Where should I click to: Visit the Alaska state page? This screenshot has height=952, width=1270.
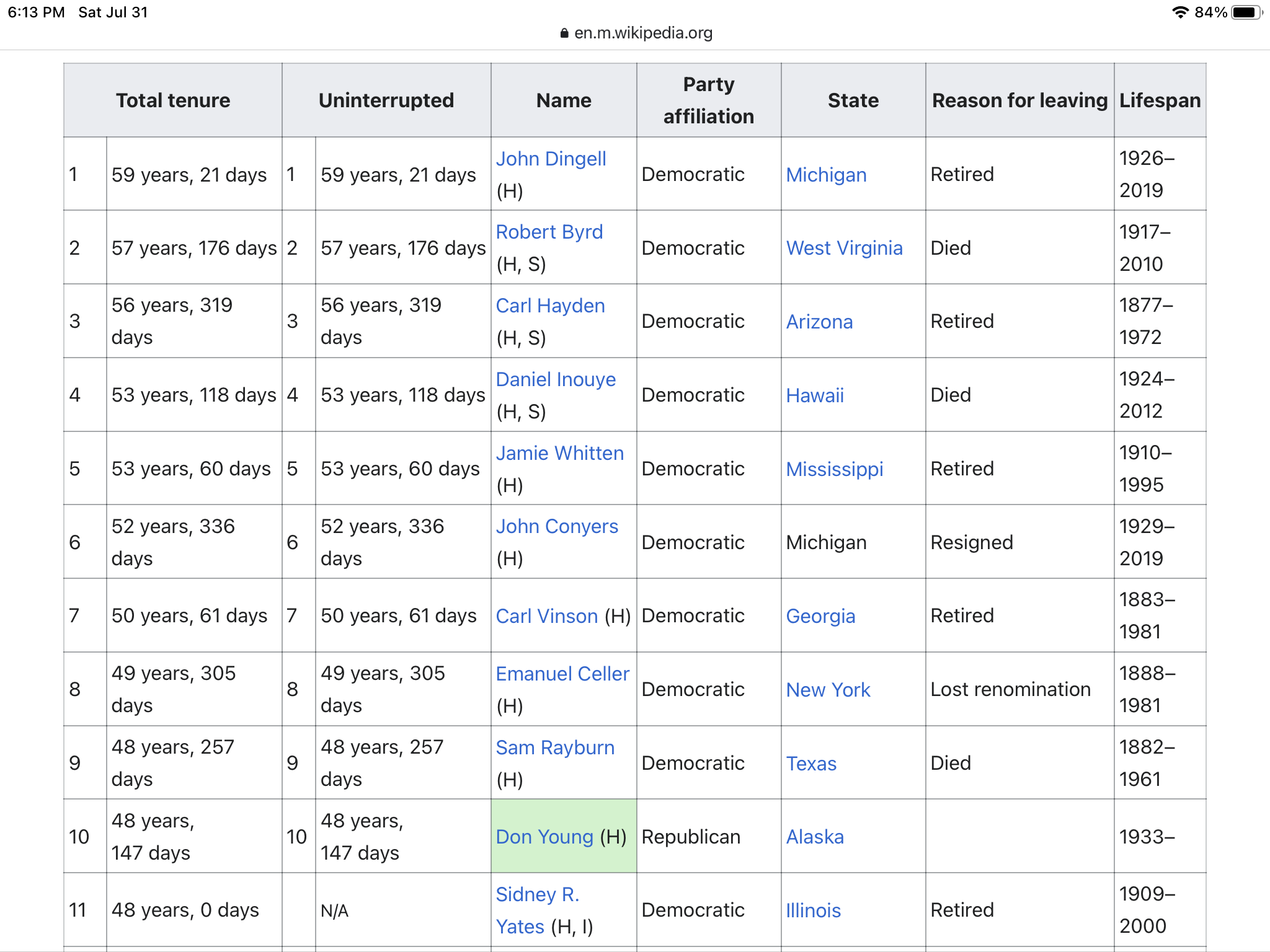(815, 837)
